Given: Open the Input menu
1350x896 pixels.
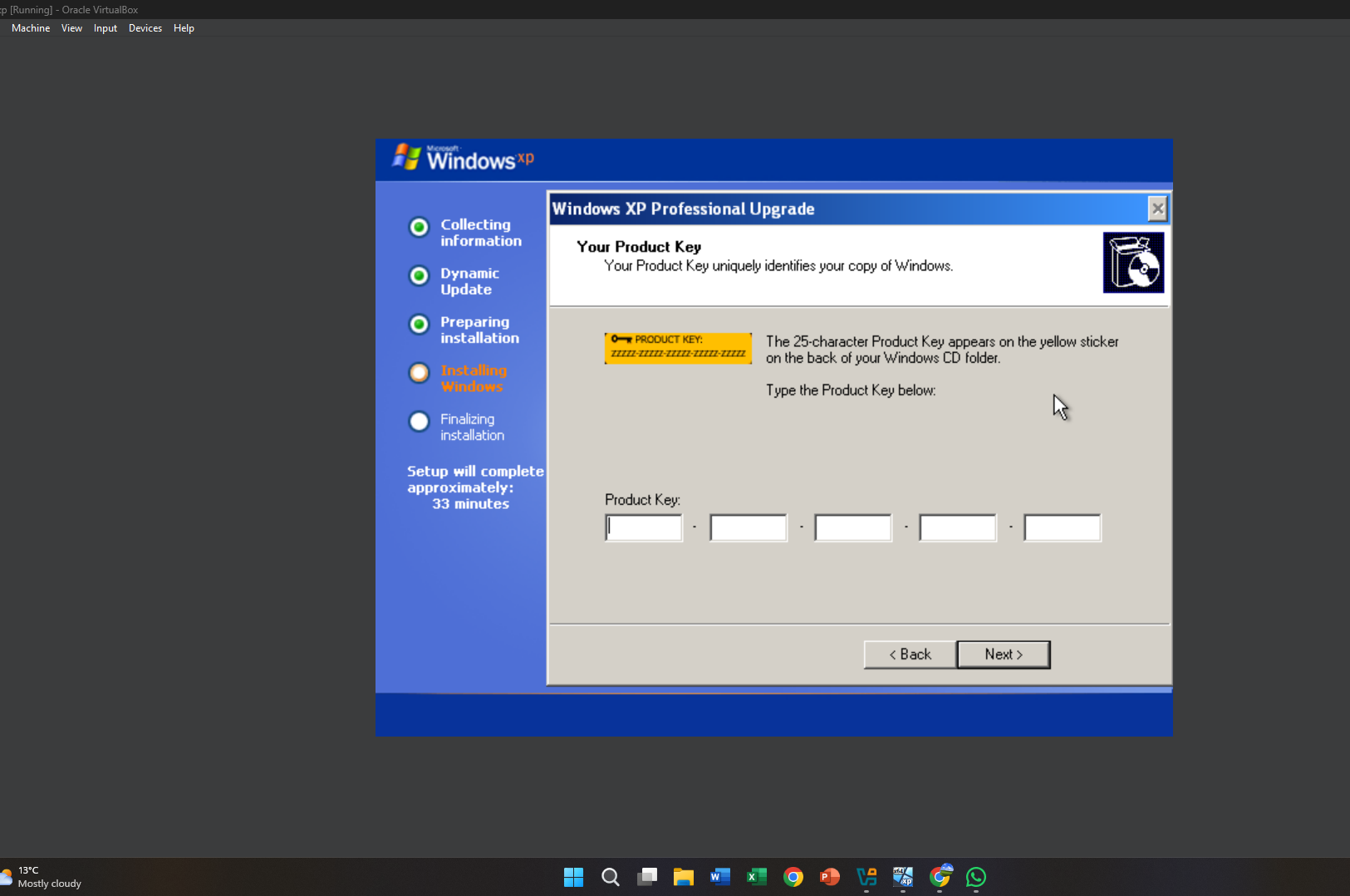Looking at the screenshot, I should click(x=106, y=28).
